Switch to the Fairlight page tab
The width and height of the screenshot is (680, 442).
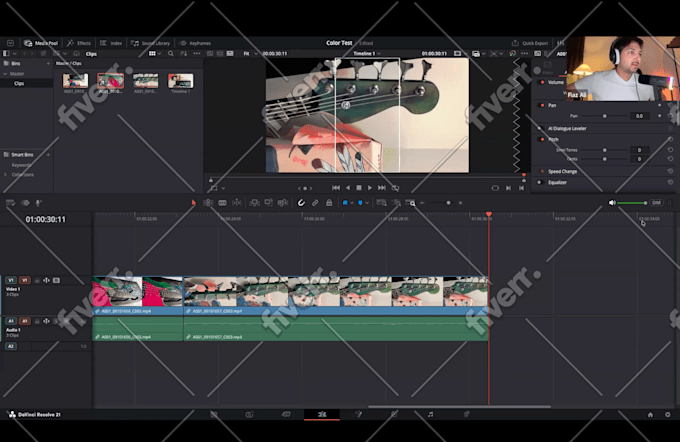[x=430, y=415]
